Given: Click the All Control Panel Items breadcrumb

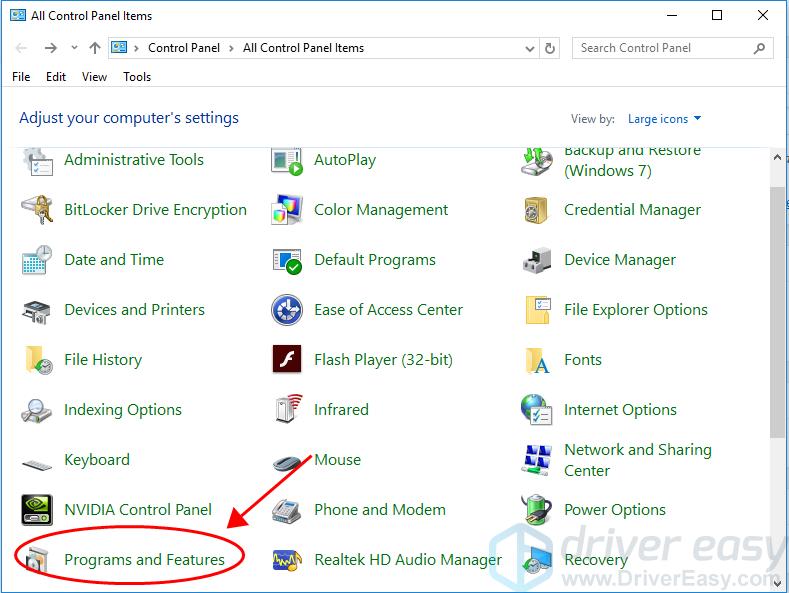Looking at the screenshot, I should point(303,48).
